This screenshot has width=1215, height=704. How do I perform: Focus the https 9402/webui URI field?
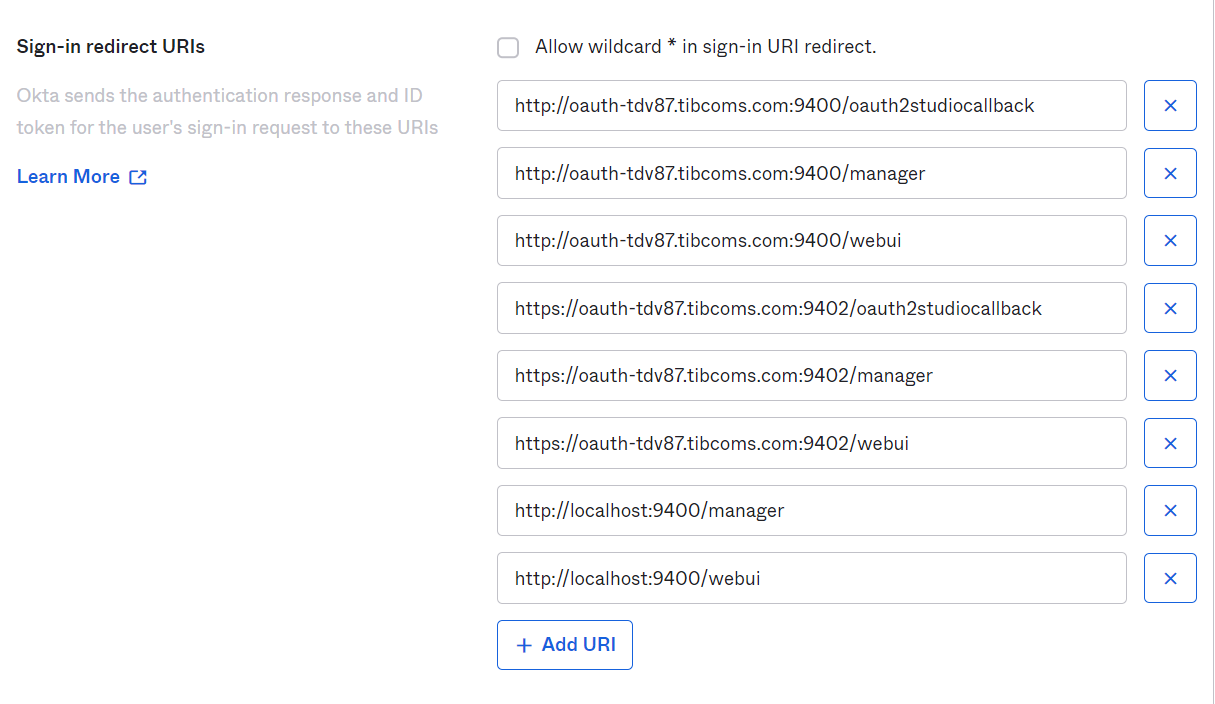click(x=812, y=443)
